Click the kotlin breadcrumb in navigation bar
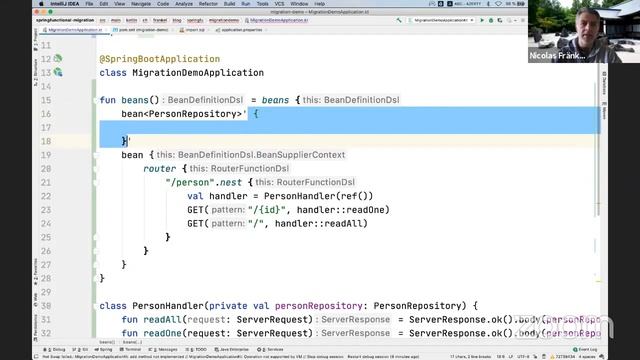 131,20
